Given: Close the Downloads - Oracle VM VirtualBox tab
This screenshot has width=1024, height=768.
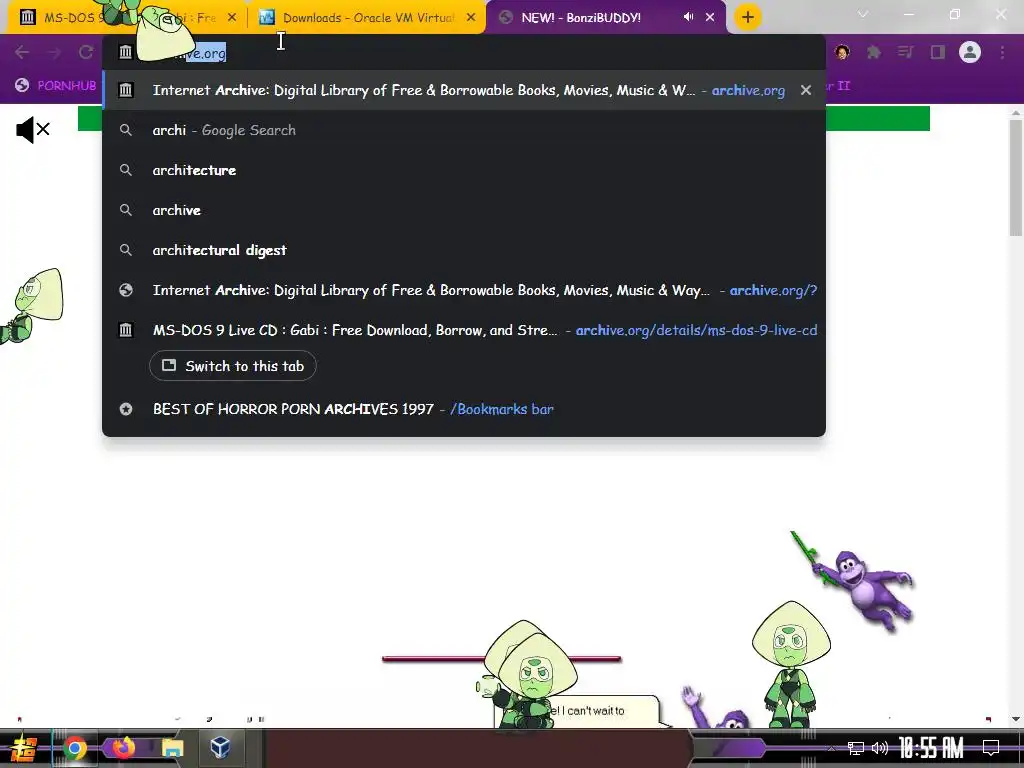Looking at the screenshot, I should [x=471, y=18].
